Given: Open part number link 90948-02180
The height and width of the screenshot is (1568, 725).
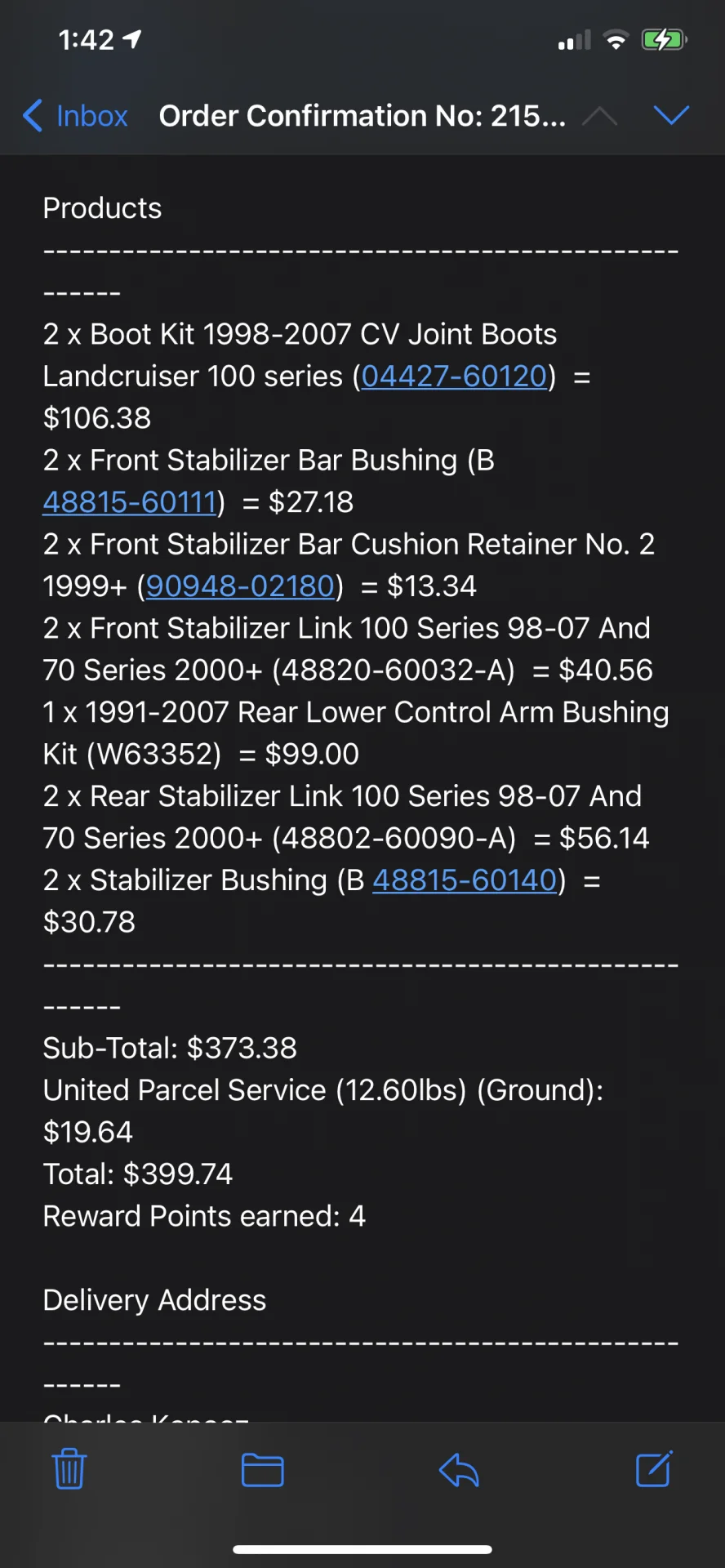Looking at the screenshot, I should pos(240,586).
